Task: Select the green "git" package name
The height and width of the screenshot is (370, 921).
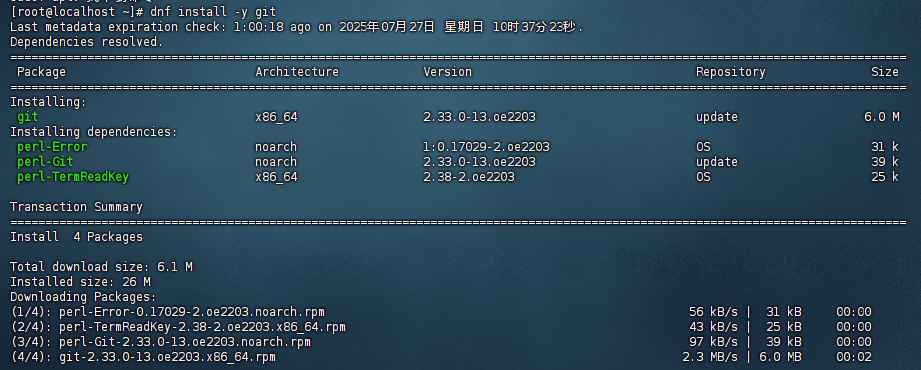Action: [27, 117]
